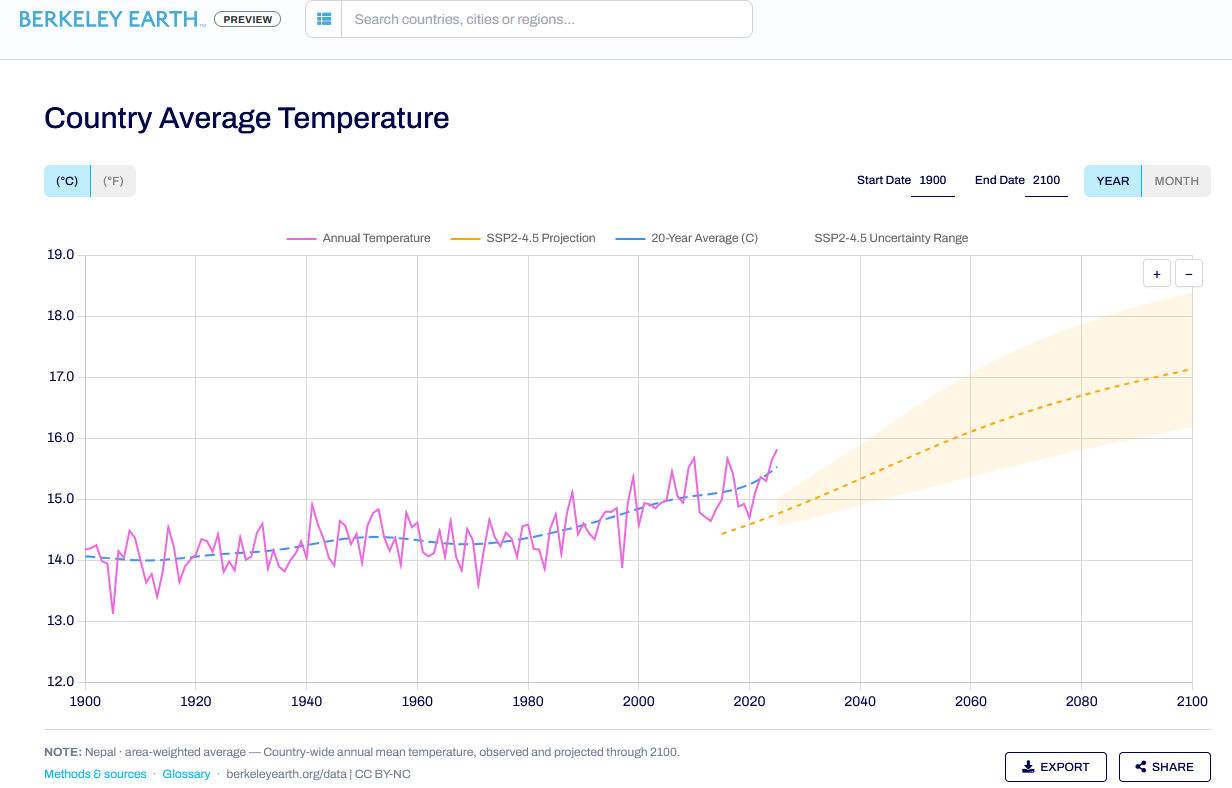Click the PREVIEW badge
This screenshot has width=1232, height=788.
(248, 19)
